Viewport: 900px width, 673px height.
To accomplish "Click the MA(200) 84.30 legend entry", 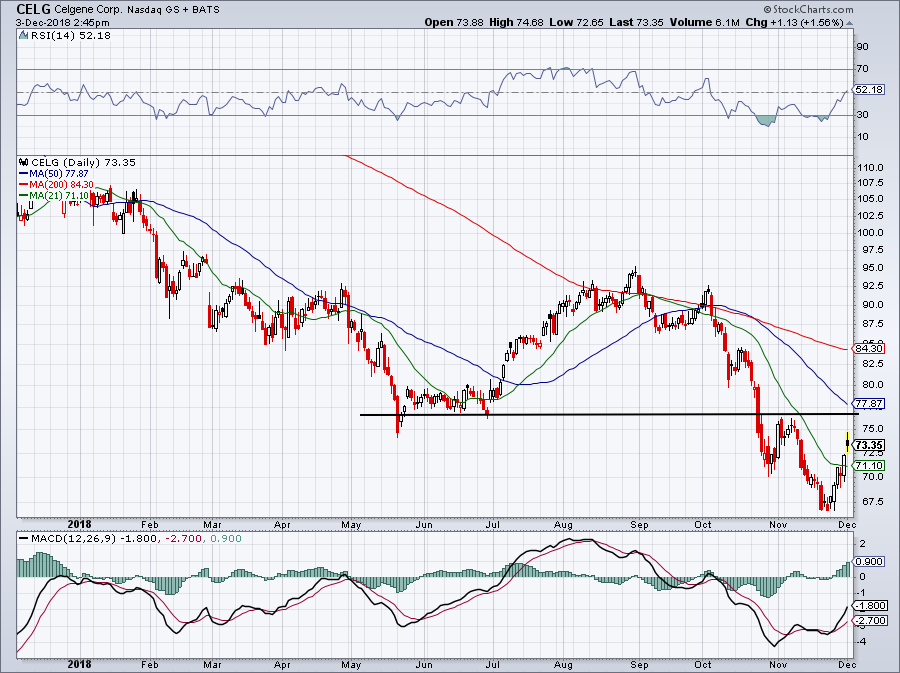I will click(x=56, y=185).
